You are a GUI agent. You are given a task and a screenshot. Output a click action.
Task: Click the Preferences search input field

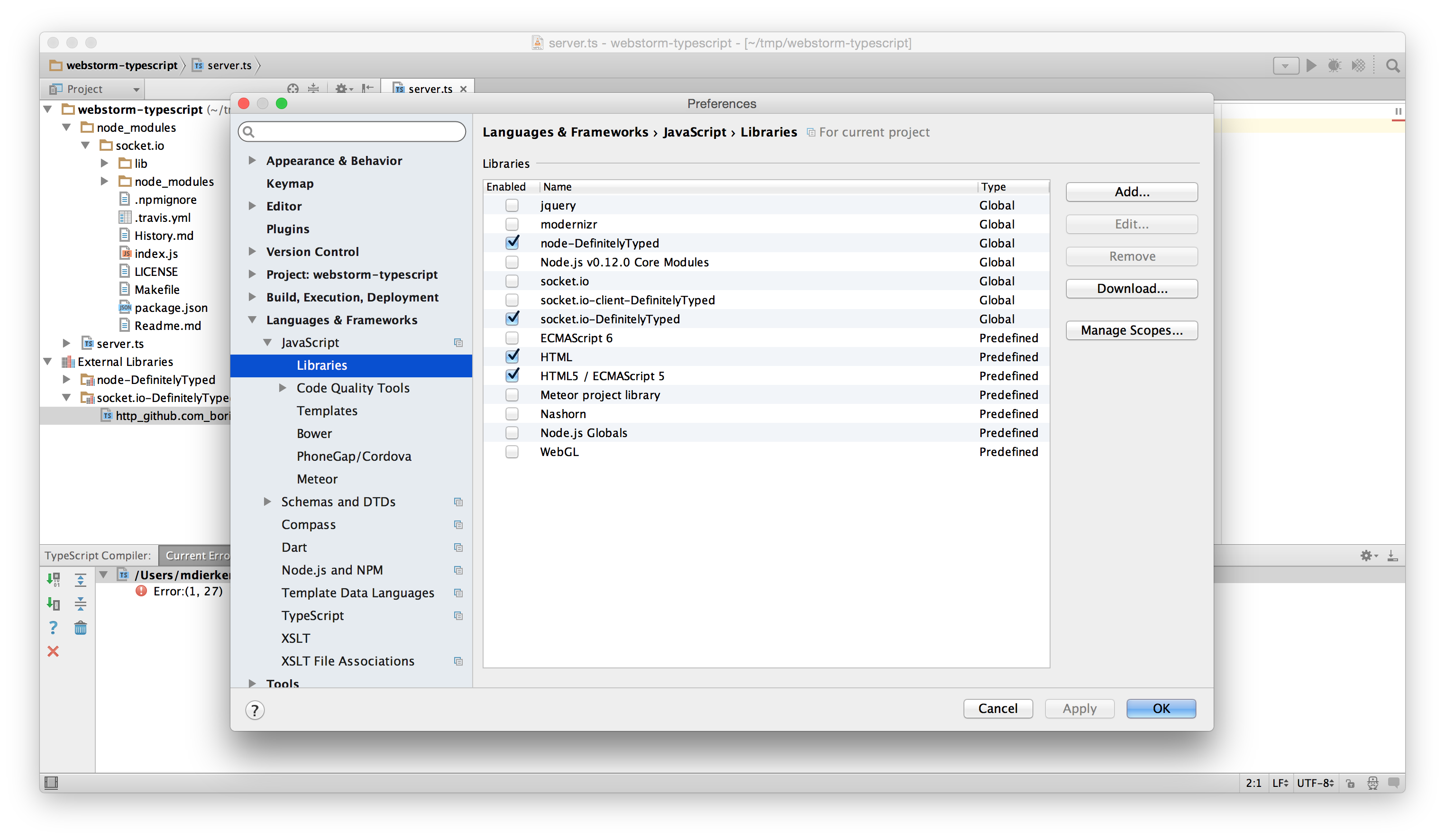coord(351,132)
